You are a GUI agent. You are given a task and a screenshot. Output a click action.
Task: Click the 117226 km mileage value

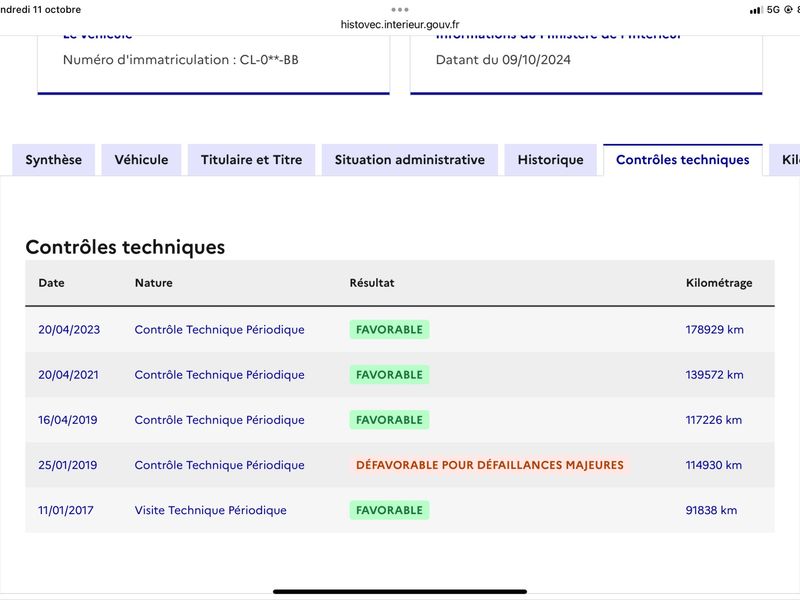pos(713,420)
